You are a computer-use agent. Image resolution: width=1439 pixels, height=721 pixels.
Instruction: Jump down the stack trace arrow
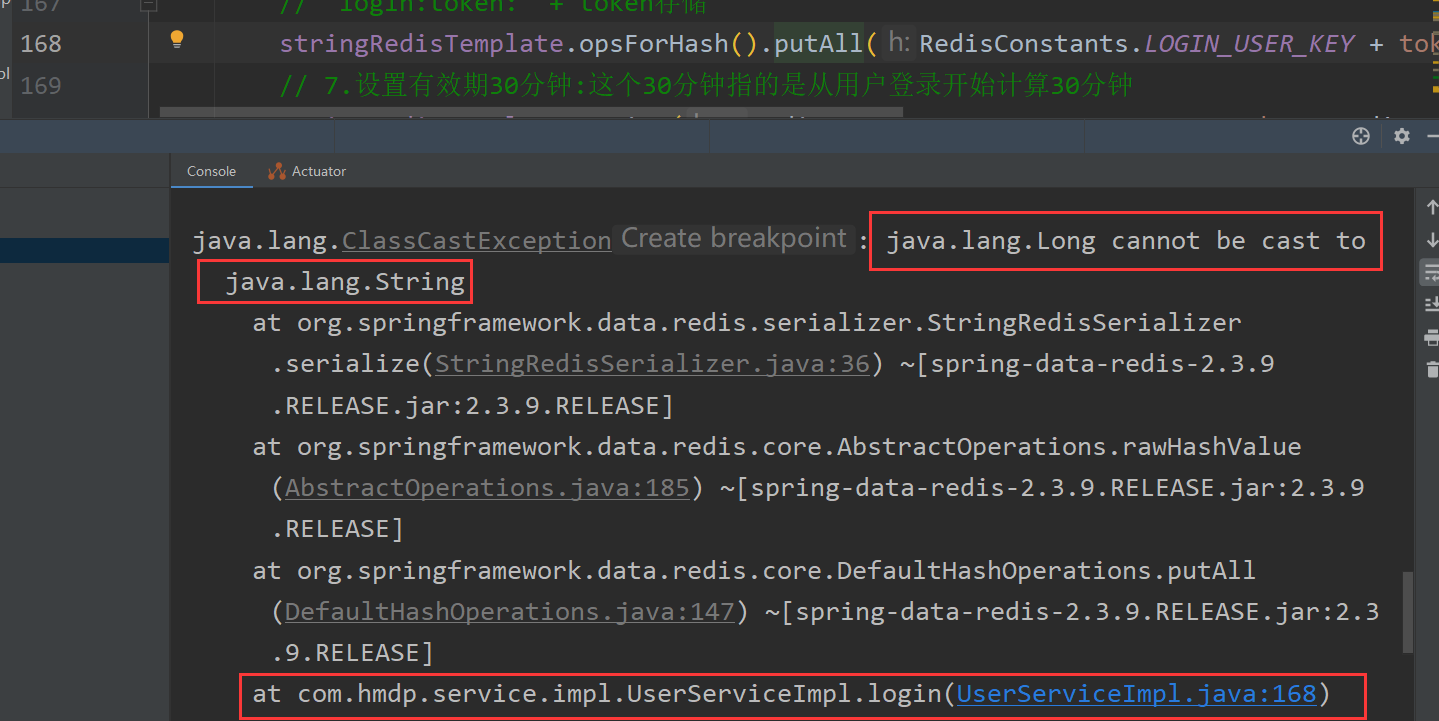point(1431,240)
